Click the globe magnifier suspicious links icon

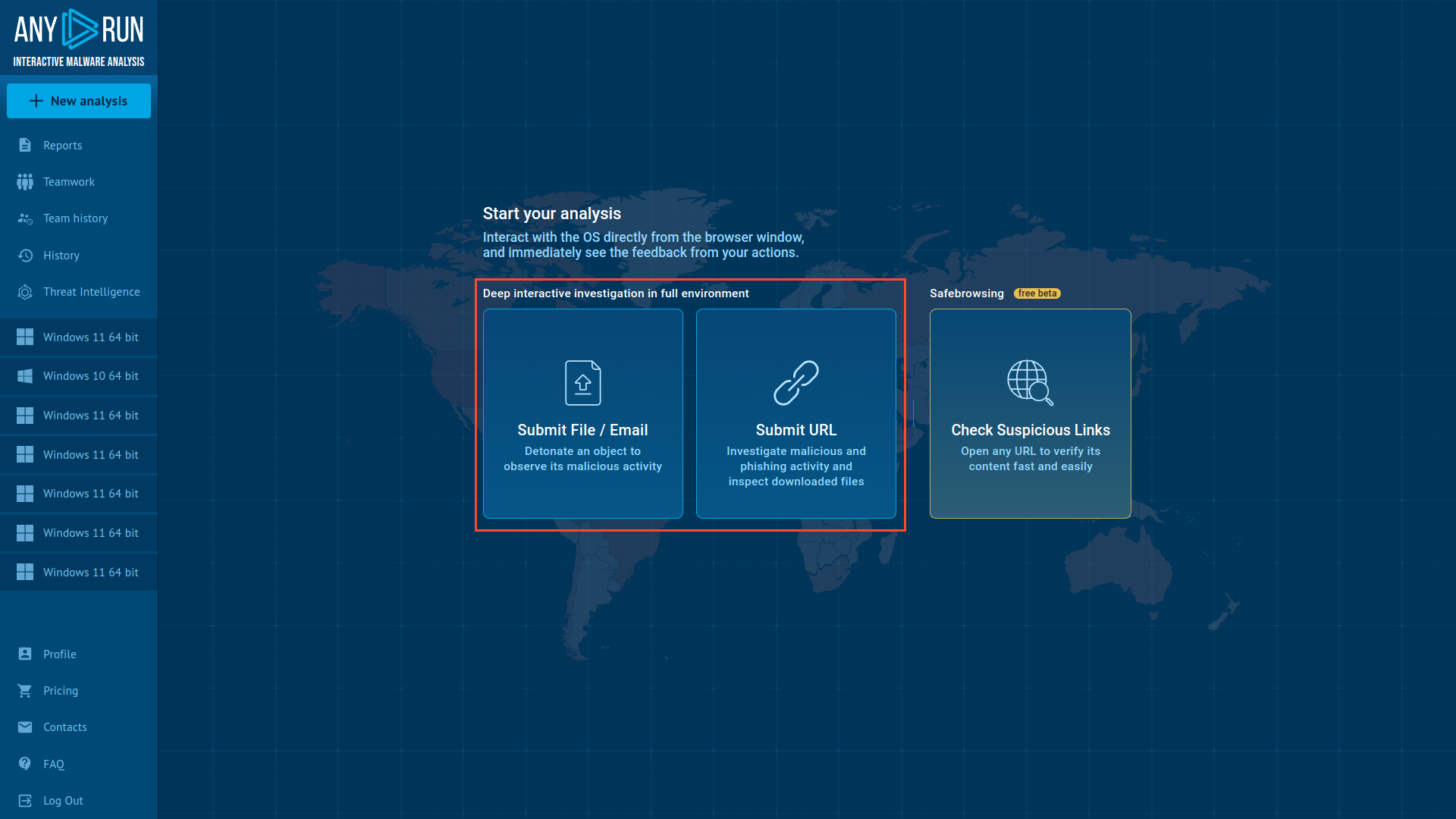(x=1030, y=383)
